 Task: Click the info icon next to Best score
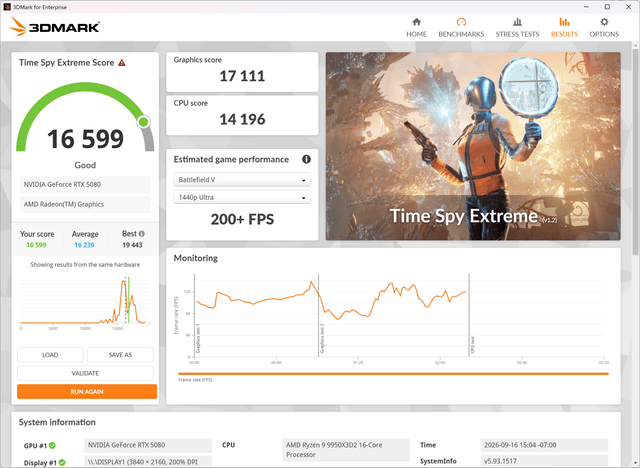(142, 234)
